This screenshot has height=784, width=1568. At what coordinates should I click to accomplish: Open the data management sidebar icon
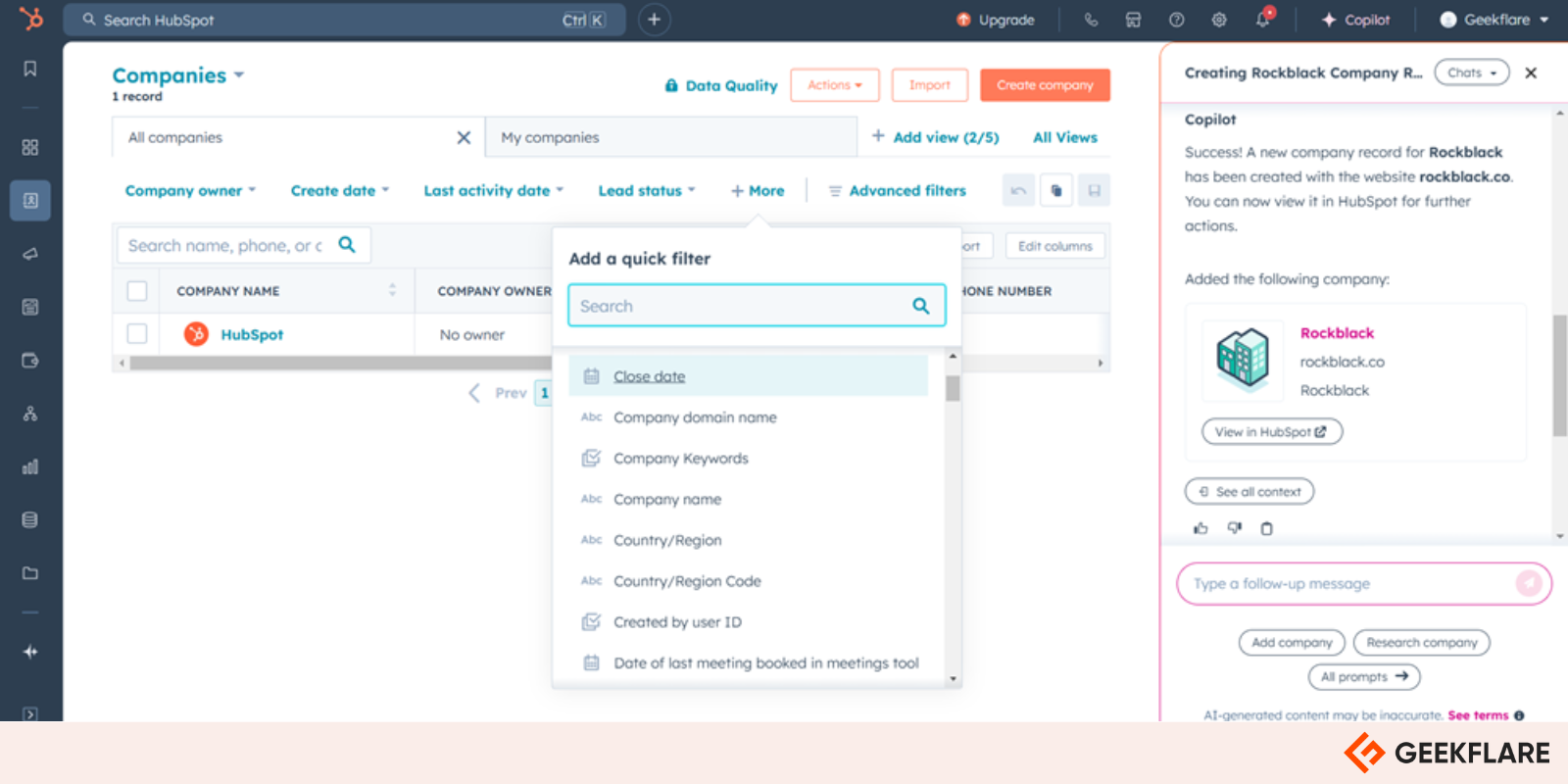pos(30,519)
